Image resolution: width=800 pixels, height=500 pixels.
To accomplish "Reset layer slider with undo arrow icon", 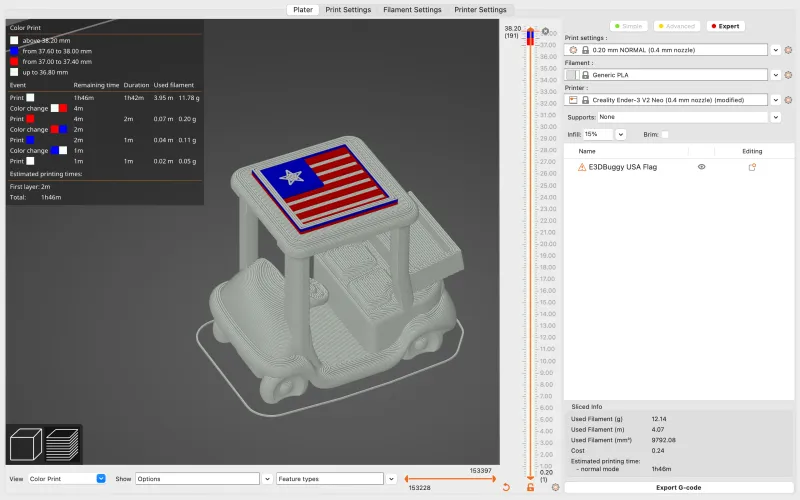I will (506, 487).
